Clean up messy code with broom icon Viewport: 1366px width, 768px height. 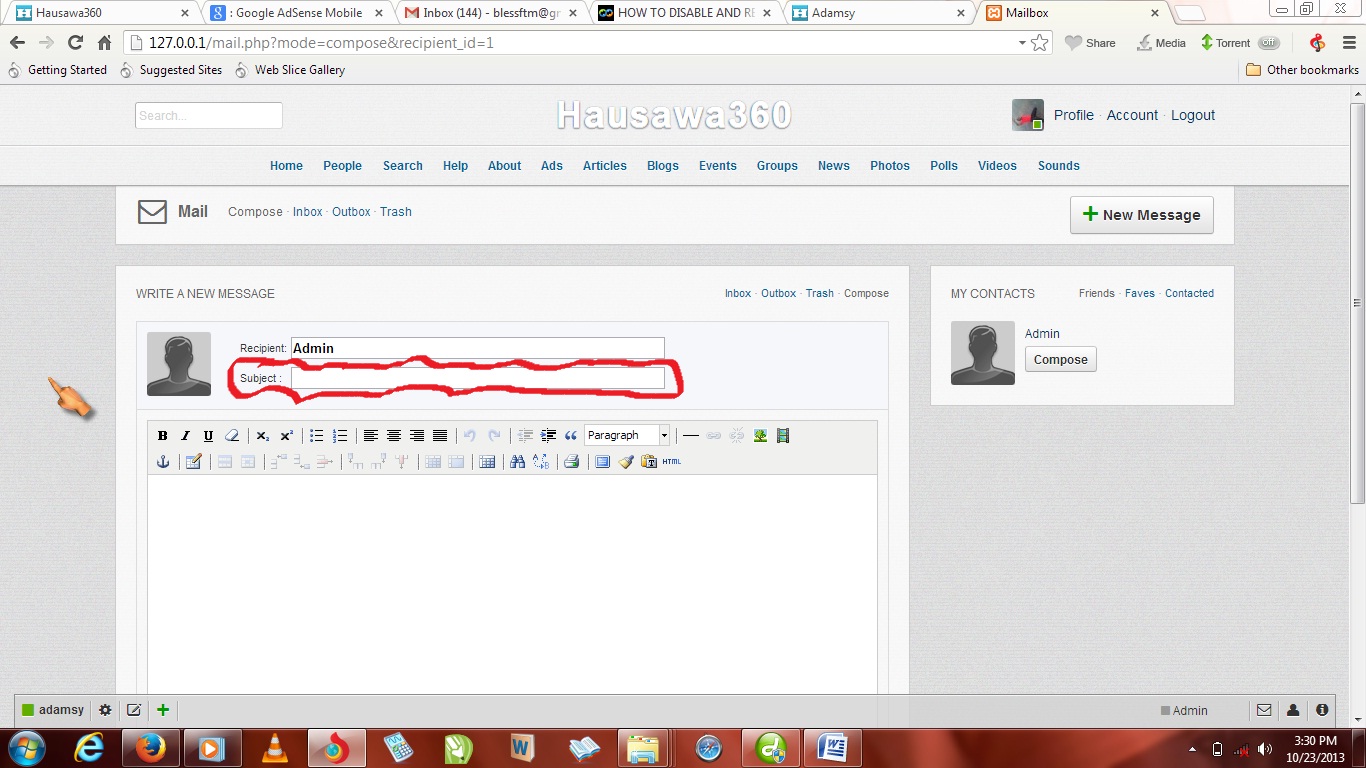point(626,462)
